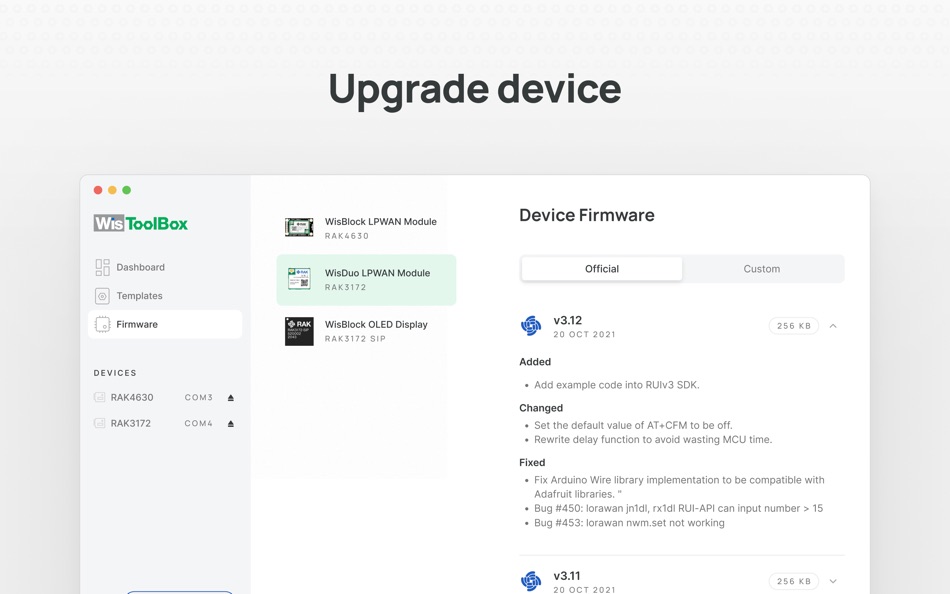Click the v3.12 firmware swirl icon
The height and width of the screenshot is (594, 950).
point(531,325)
